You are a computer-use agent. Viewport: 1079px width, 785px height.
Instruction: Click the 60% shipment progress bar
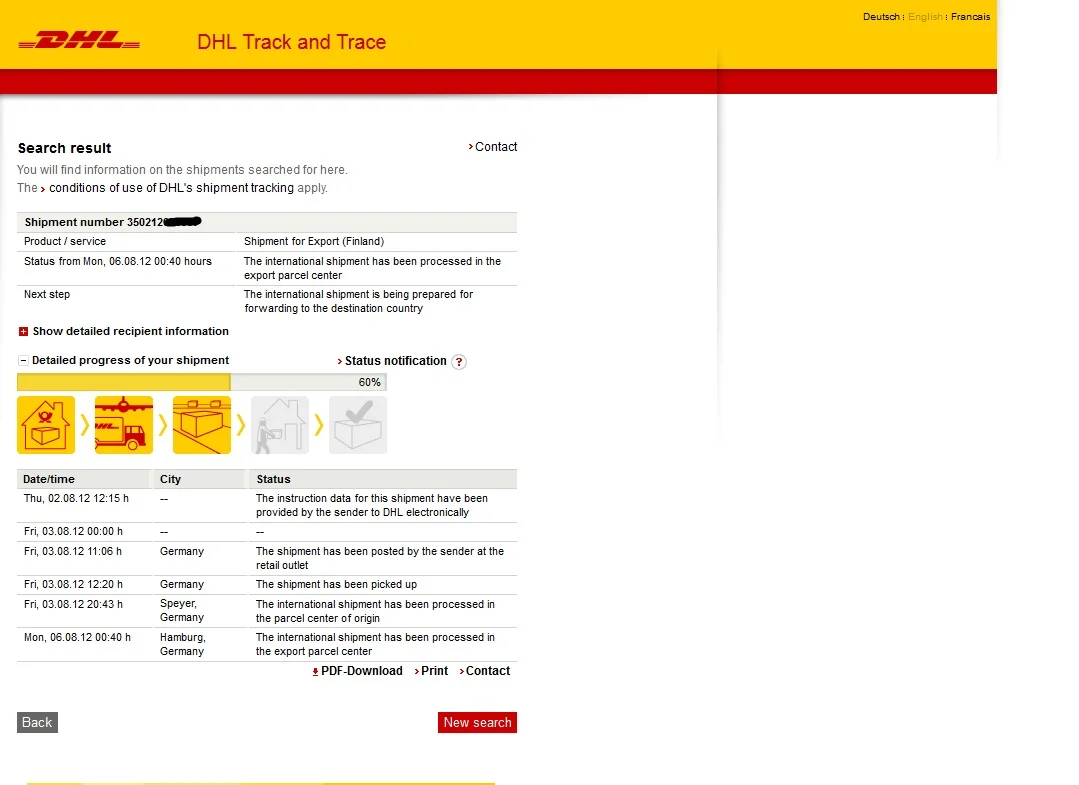[x=201, y=382]
